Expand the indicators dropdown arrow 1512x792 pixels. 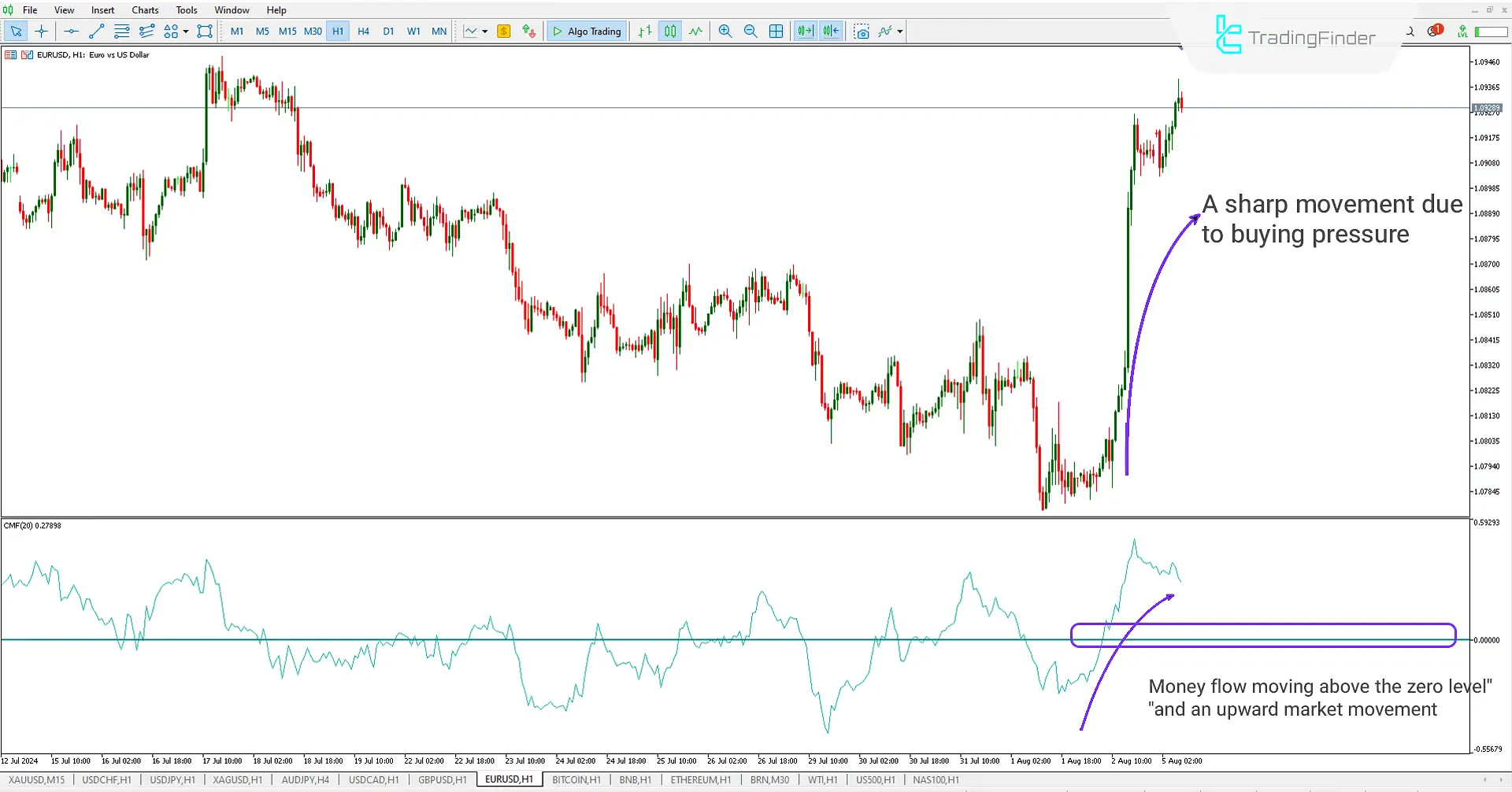coord(898,31)
